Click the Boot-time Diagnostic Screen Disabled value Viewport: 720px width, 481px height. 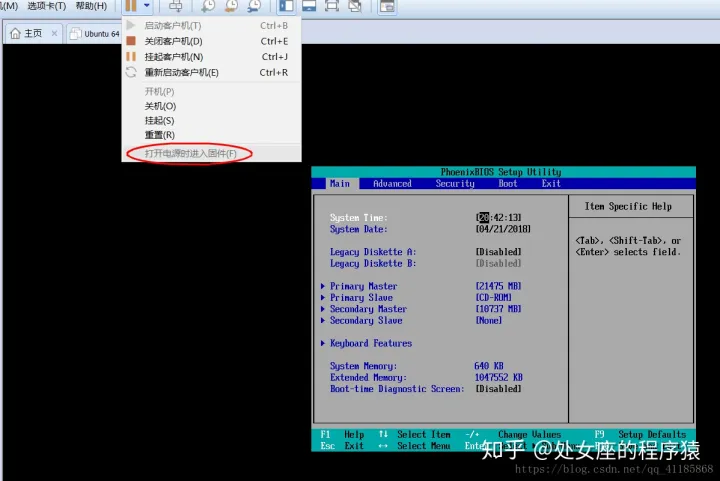498,389
